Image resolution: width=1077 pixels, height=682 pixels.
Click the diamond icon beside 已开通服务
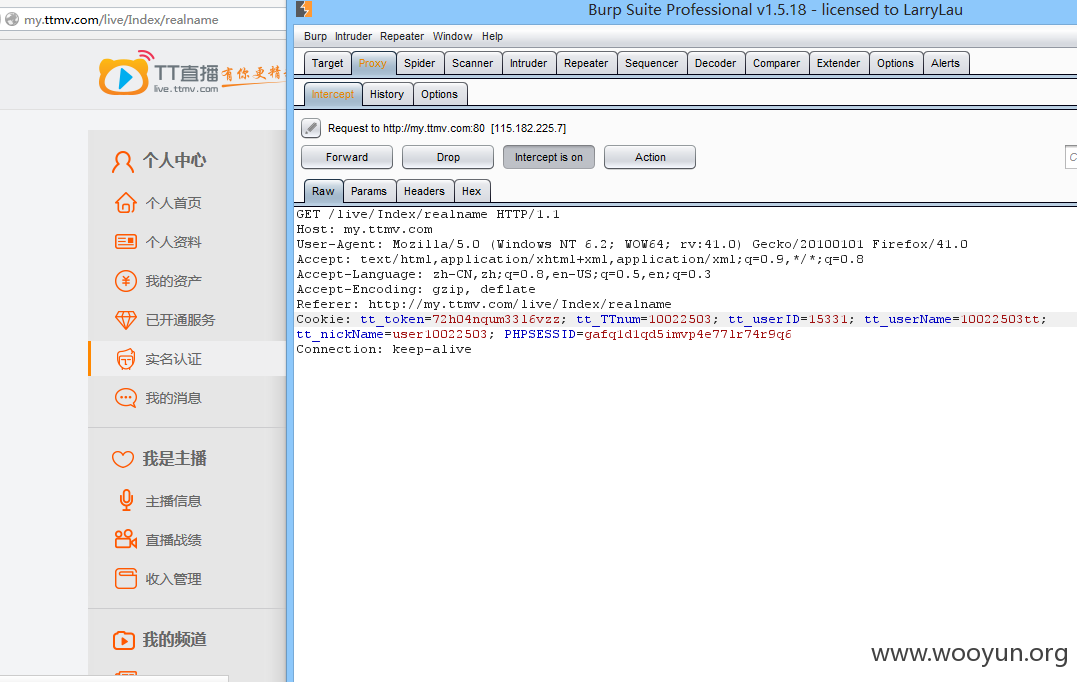[126, 320]
